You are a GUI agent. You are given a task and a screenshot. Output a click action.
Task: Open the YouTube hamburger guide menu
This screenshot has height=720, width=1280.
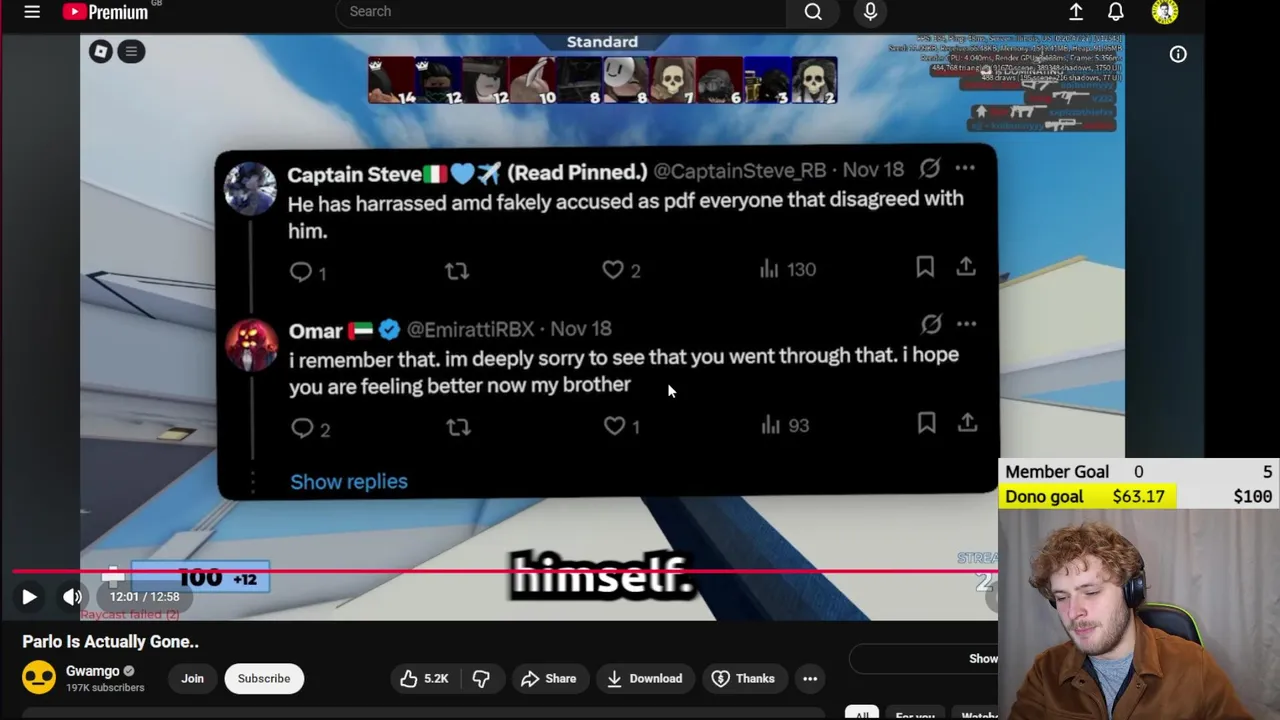(32, 12)
